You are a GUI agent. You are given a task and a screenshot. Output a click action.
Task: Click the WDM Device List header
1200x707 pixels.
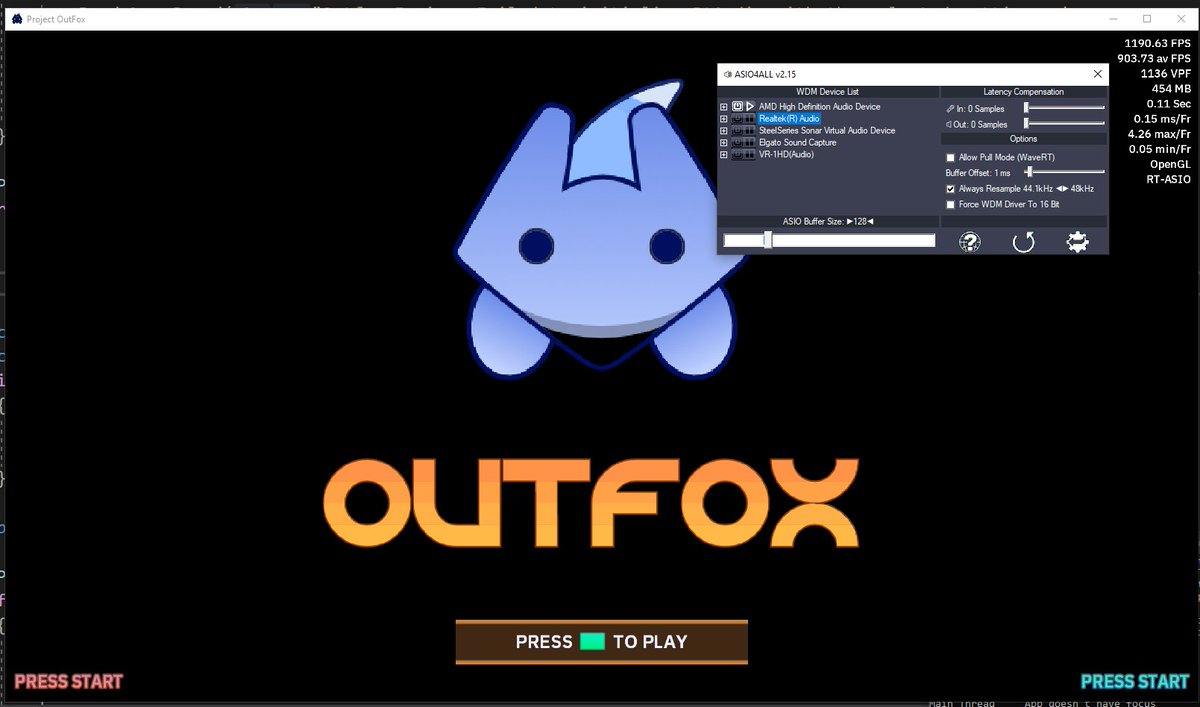827,92
